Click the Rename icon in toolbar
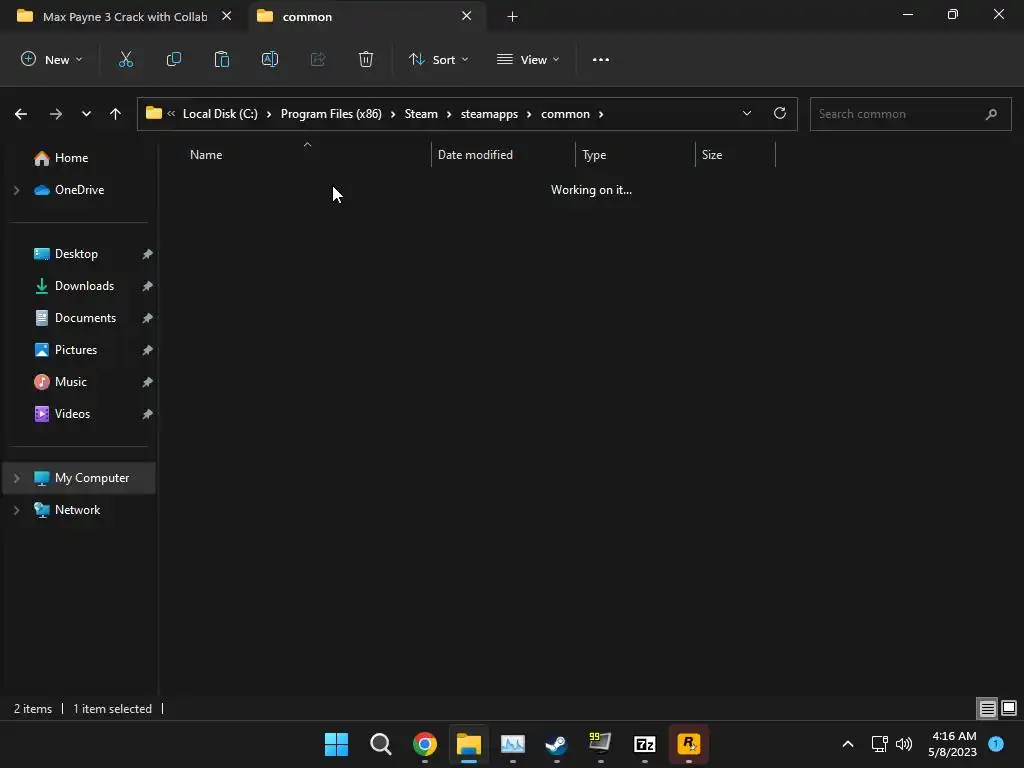 (x=270, y=59)
